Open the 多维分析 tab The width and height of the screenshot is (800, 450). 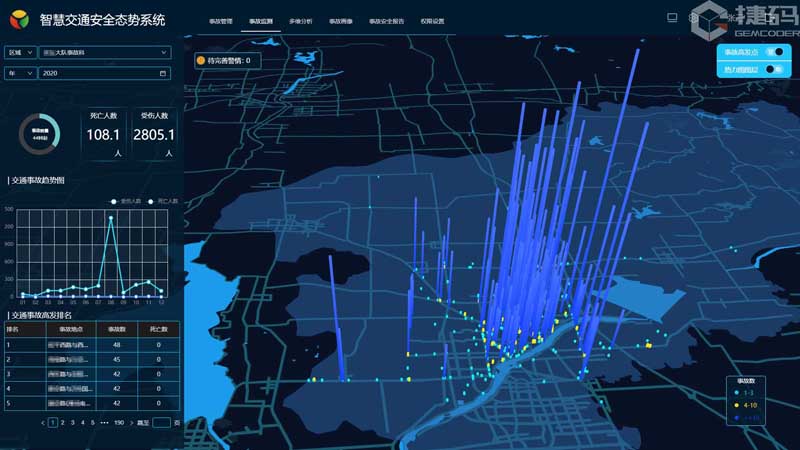(x=300, y=20)
